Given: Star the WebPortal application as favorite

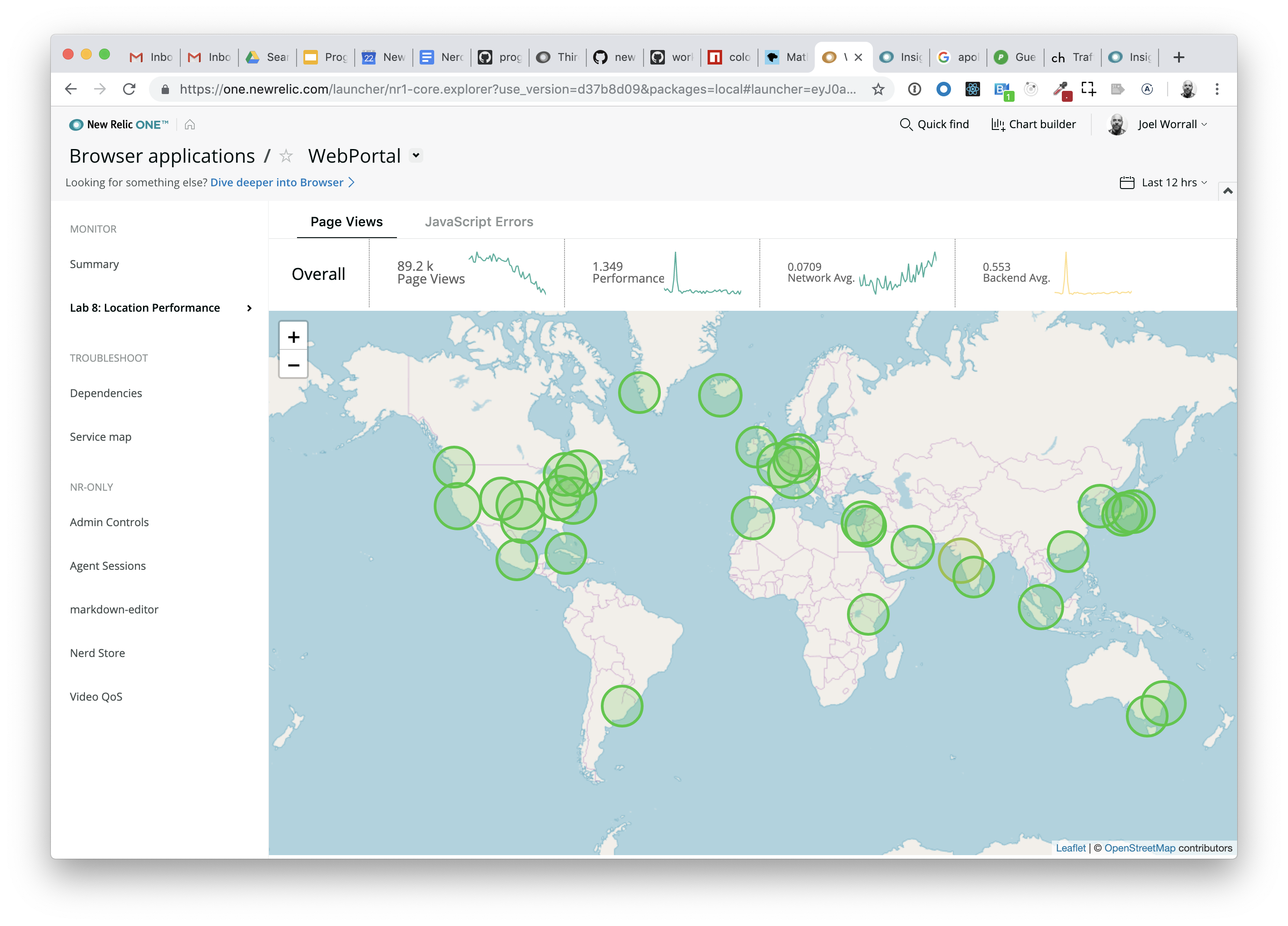Looking at the screenshot, I should click(x=286, y=156).
